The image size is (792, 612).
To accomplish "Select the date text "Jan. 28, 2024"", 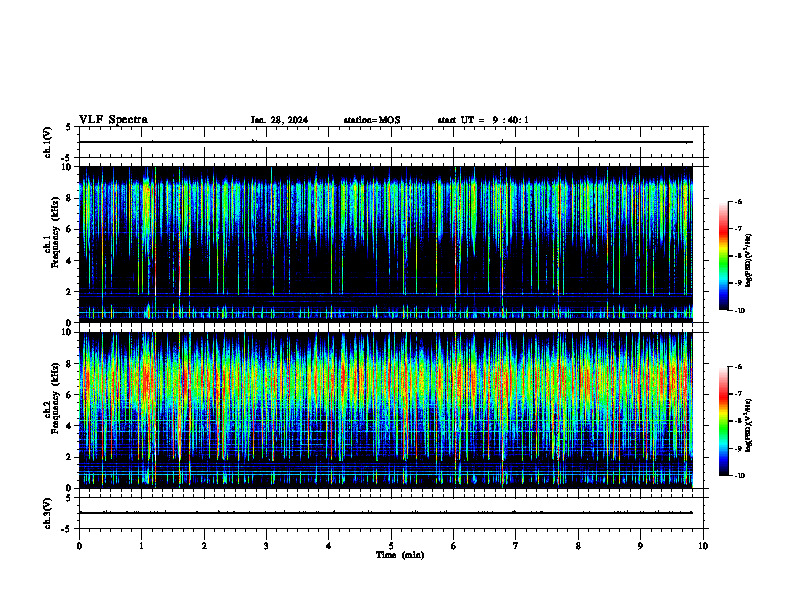I will click(279, 120).
